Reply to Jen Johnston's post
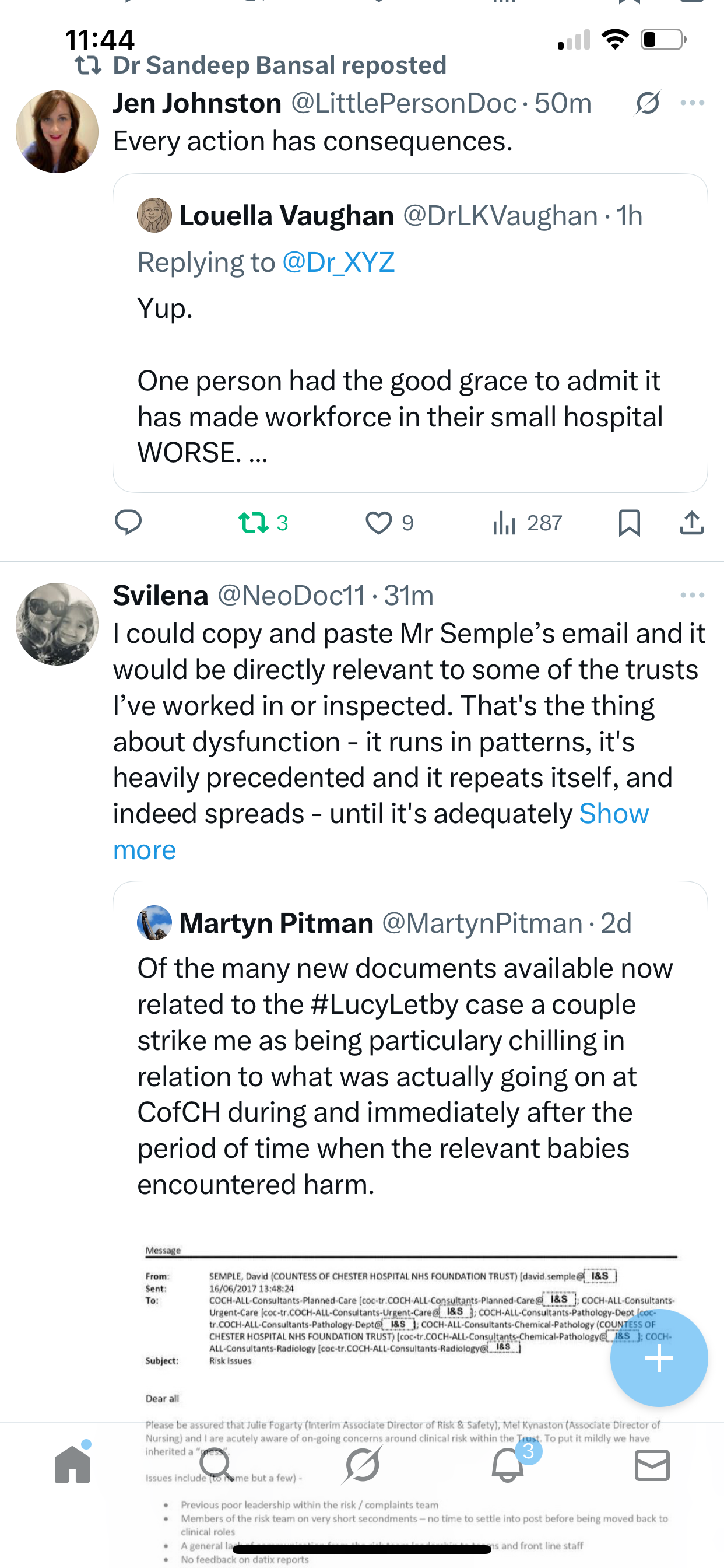Image resolution: width=724 pixels, height=1568 pixels. click(x=128, y=522)
